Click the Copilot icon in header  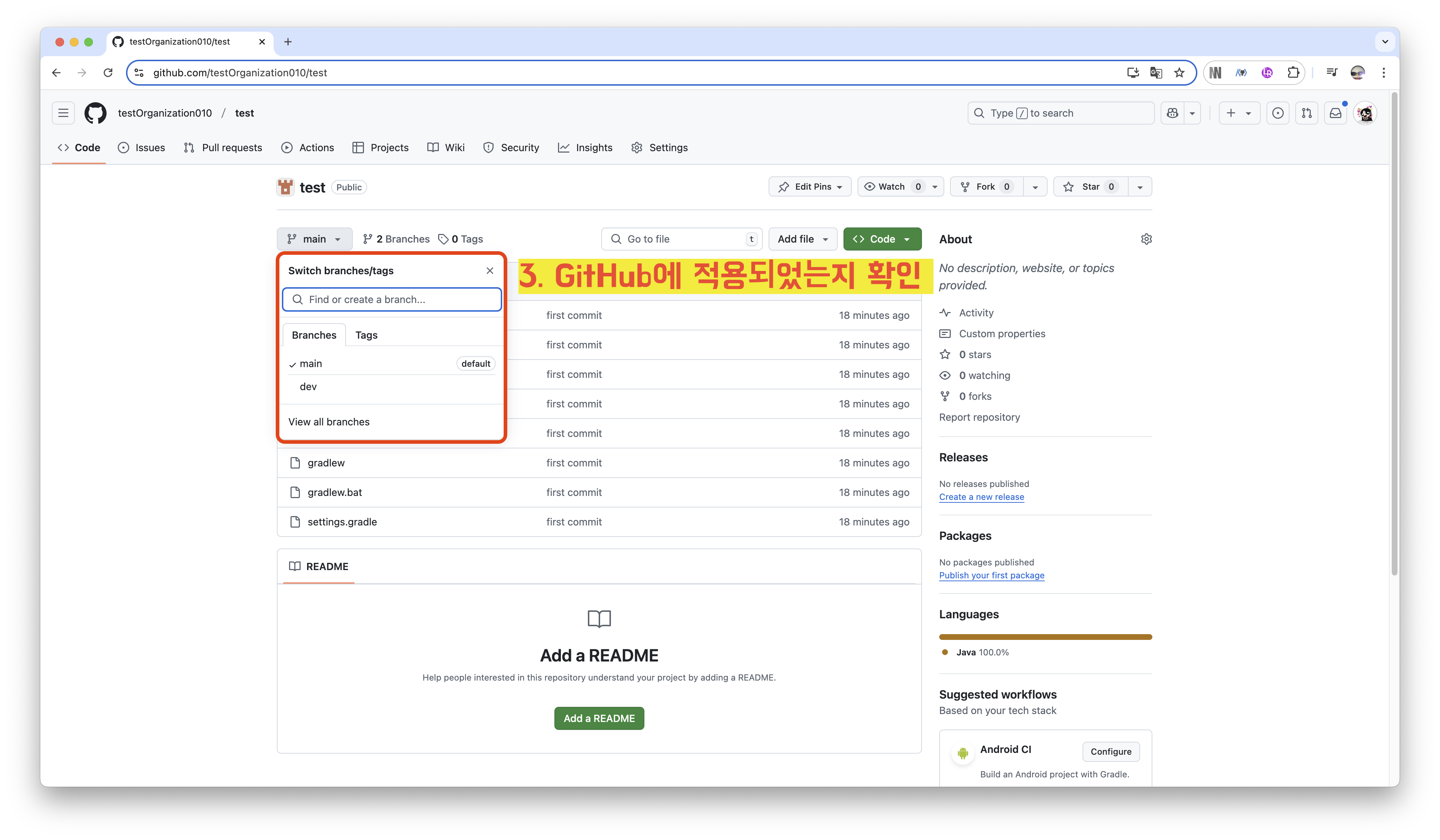click(1173, 113)
